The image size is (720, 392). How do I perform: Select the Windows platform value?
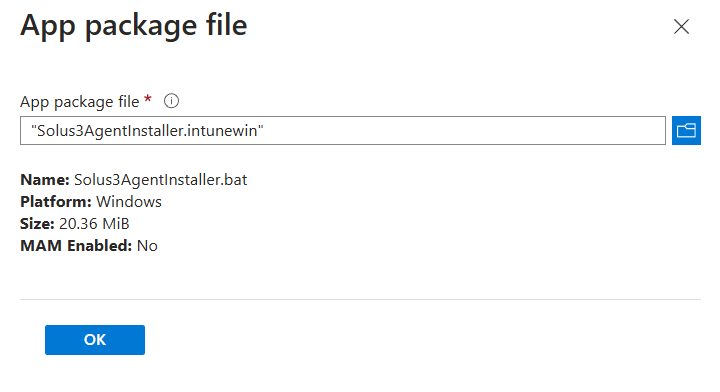(x=129, y=202)
